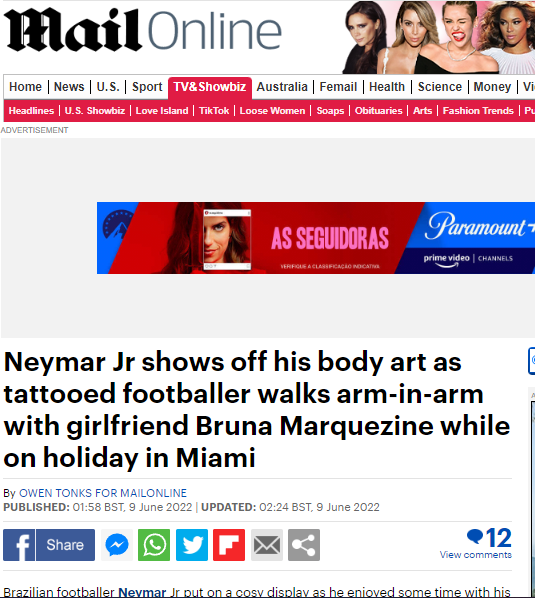The image size is (535, 598).
Task: Go to the Sport section
Action: click(x=147, y=87)
